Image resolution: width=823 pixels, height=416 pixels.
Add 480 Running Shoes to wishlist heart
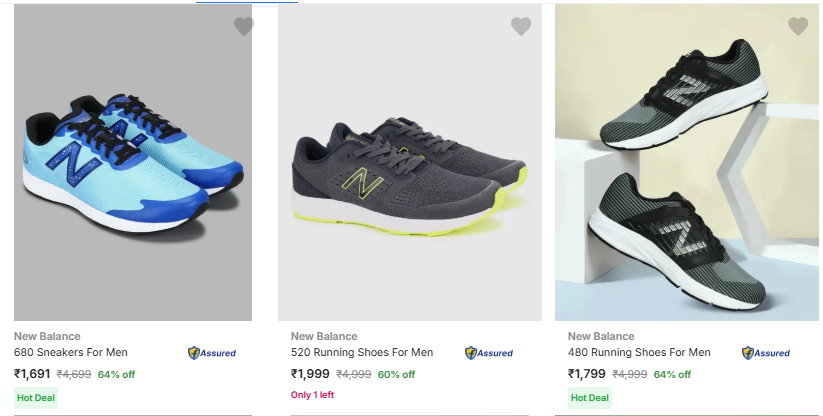798,27
